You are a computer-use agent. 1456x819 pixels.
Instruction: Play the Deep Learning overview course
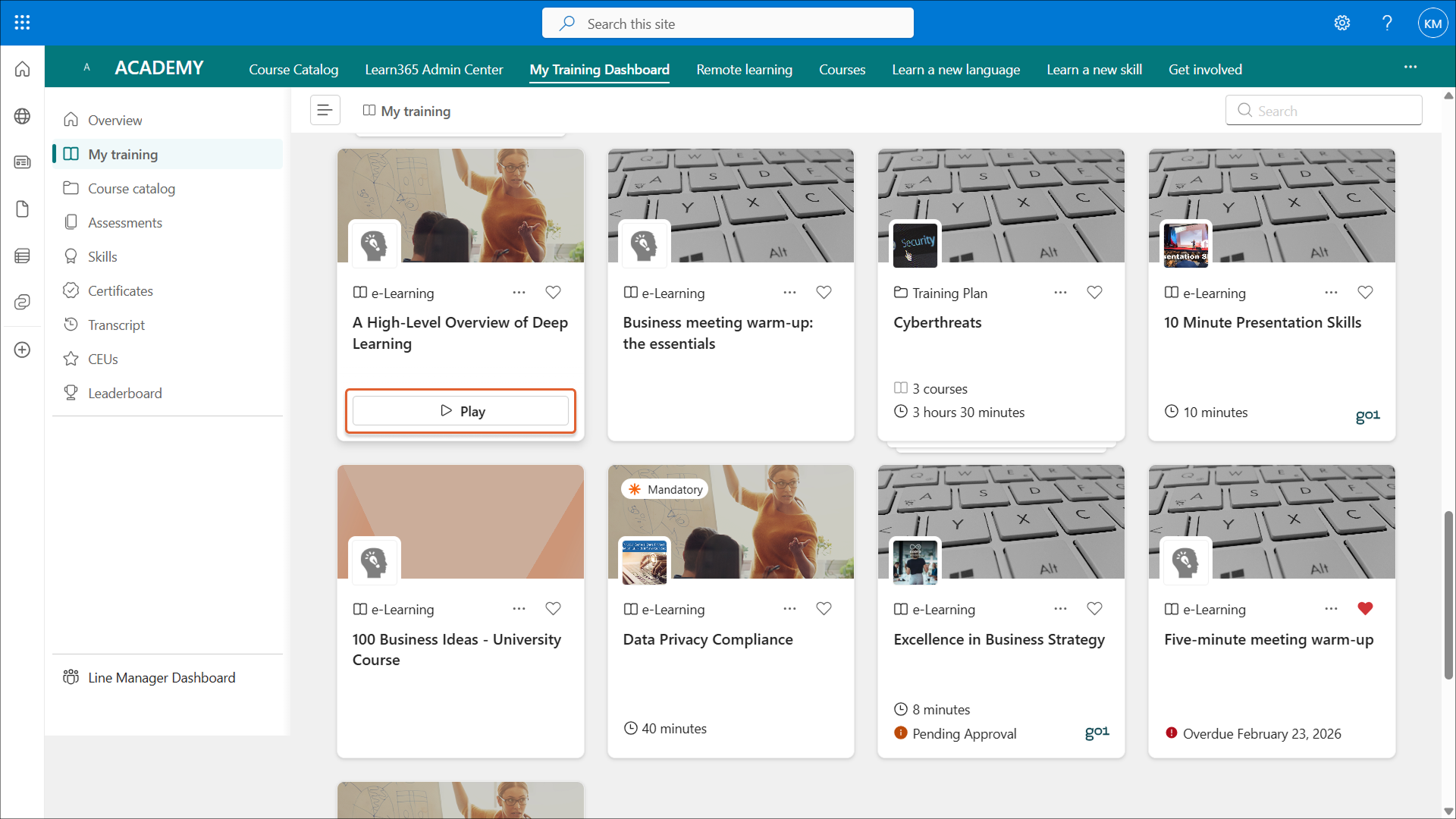point(460,411)
